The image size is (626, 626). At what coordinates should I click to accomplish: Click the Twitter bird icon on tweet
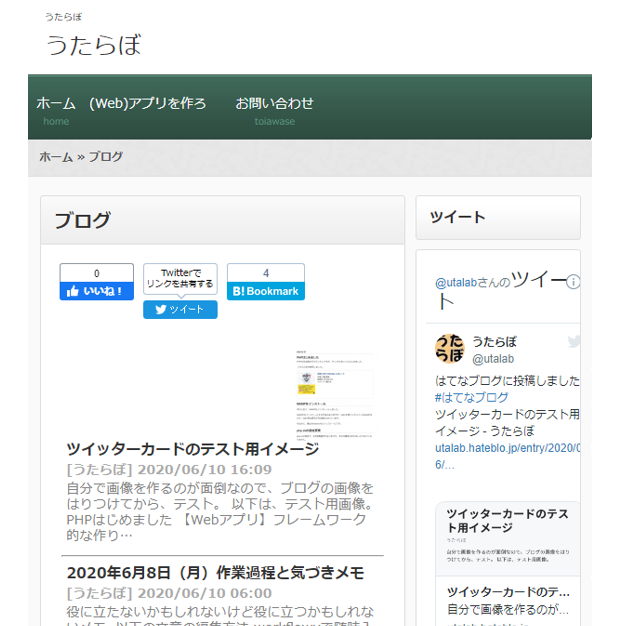(x=574, y=342)
